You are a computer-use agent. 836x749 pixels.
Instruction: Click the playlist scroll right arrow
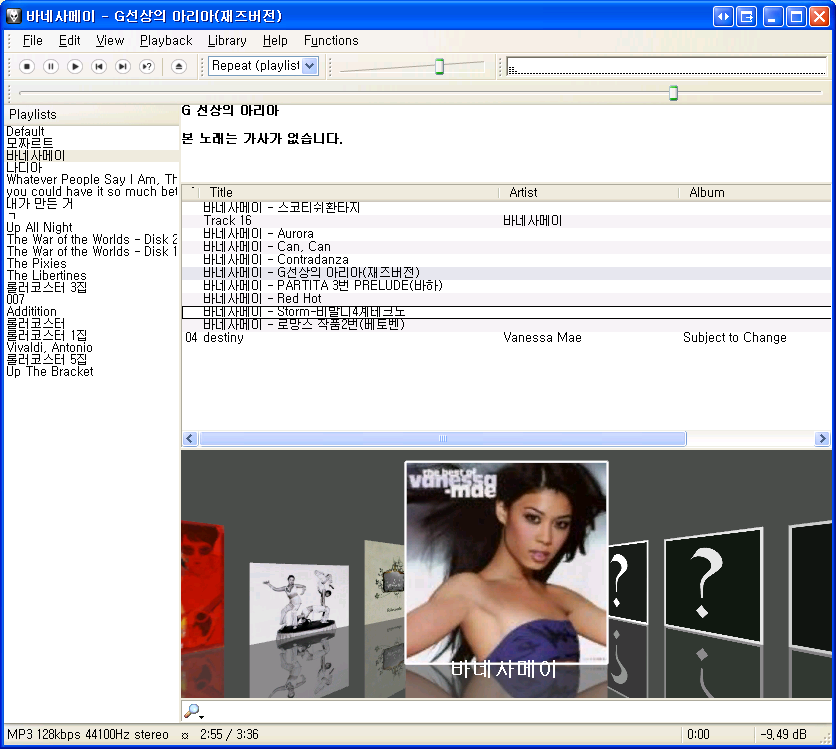822,439
